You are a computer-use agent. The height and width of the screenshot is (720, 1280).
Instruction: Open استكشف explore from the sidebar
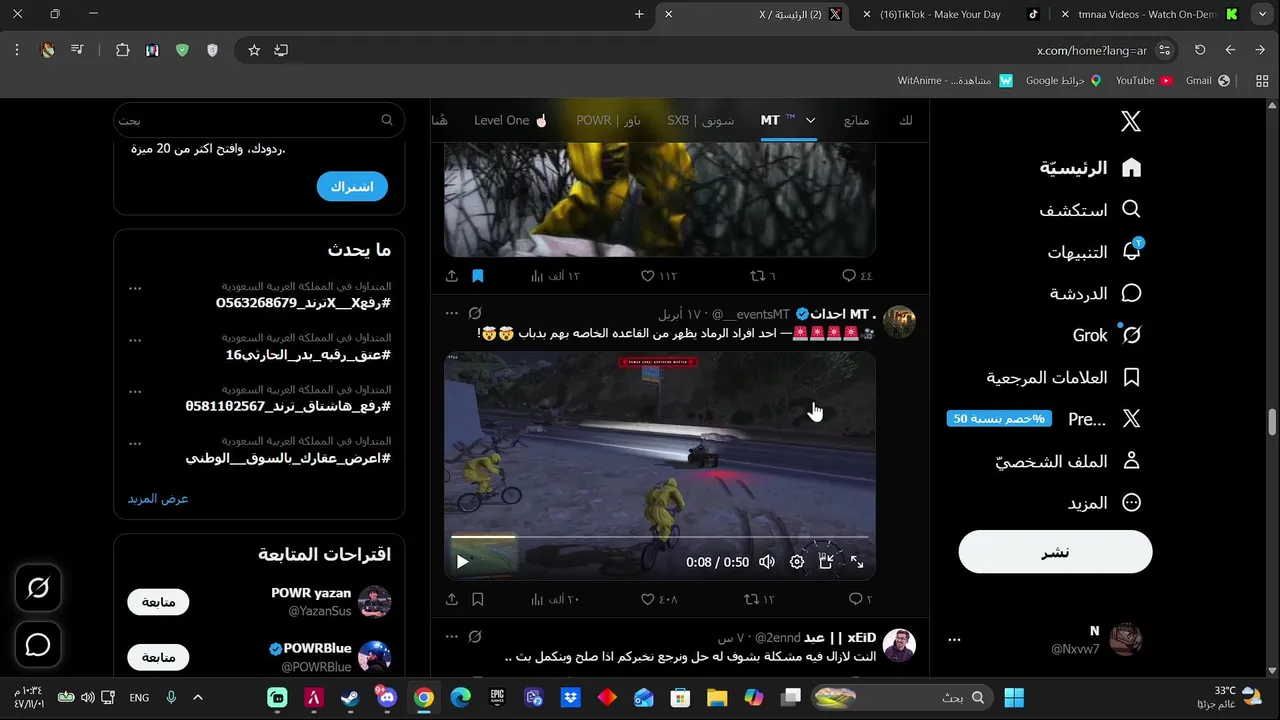point(1090,210)
